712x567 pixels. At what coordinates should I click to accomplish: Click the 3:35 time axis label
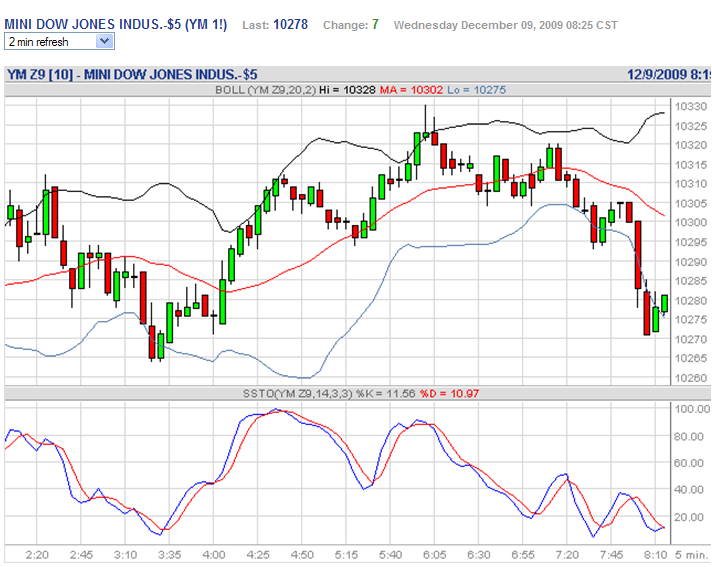(169, 555)
